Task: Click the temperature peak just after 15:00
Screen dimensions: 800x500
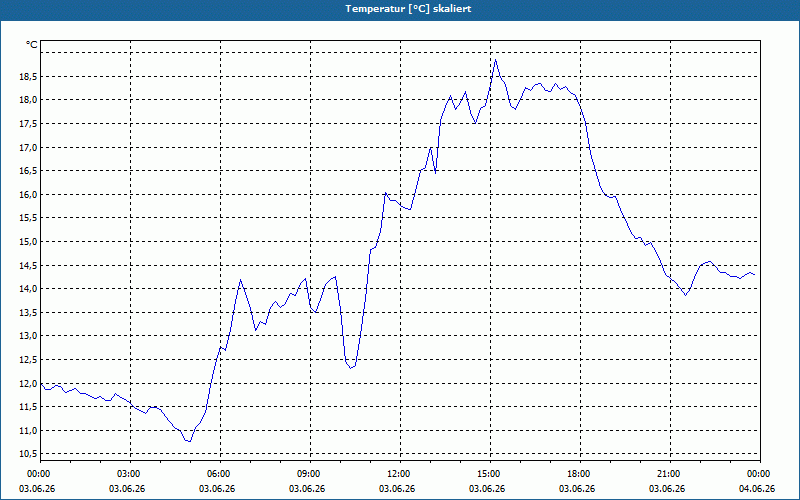Action: coord(495,60)
